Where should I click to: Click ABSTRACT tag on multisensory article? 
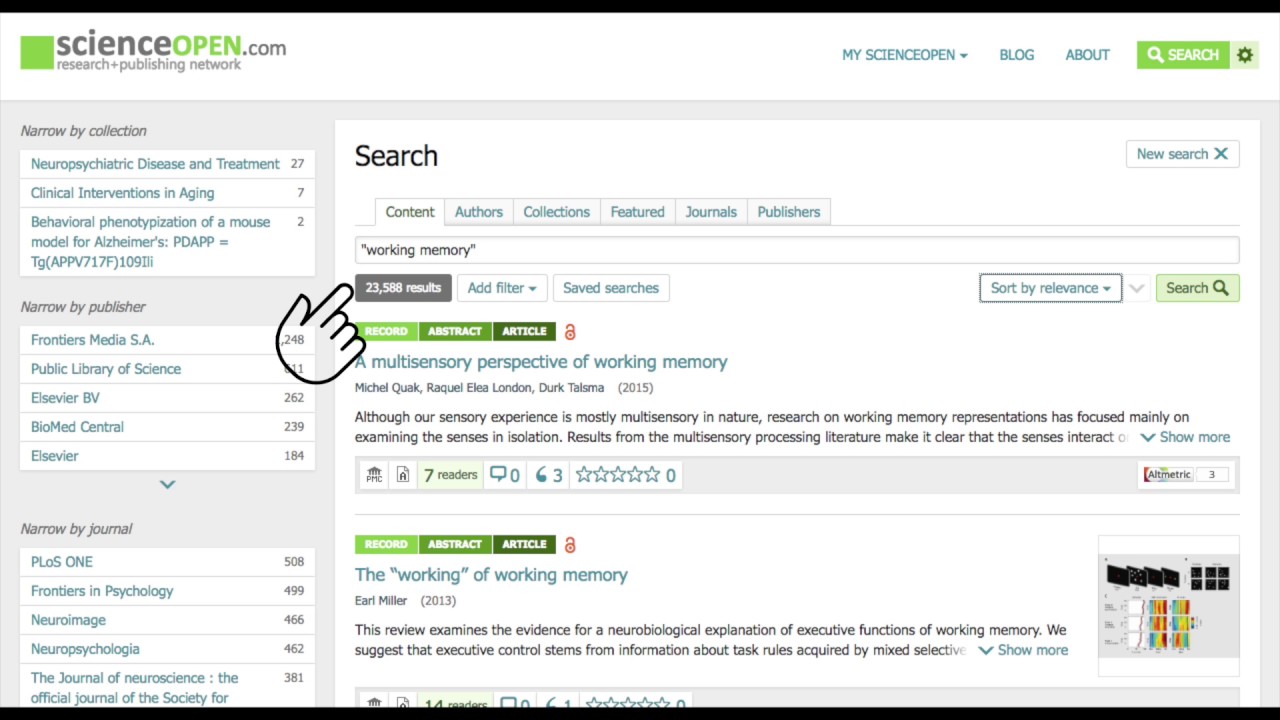click(455, 331)
